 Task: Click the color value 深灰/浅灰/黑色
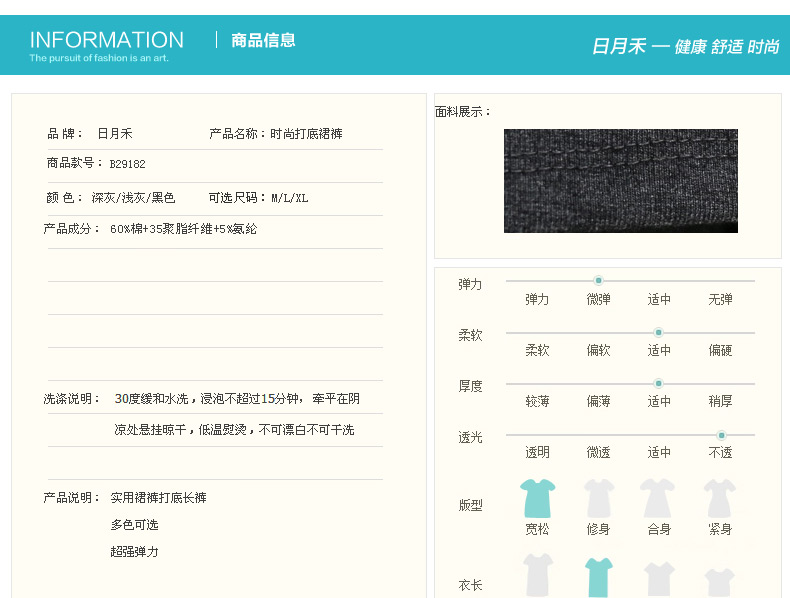coord(133,198)
